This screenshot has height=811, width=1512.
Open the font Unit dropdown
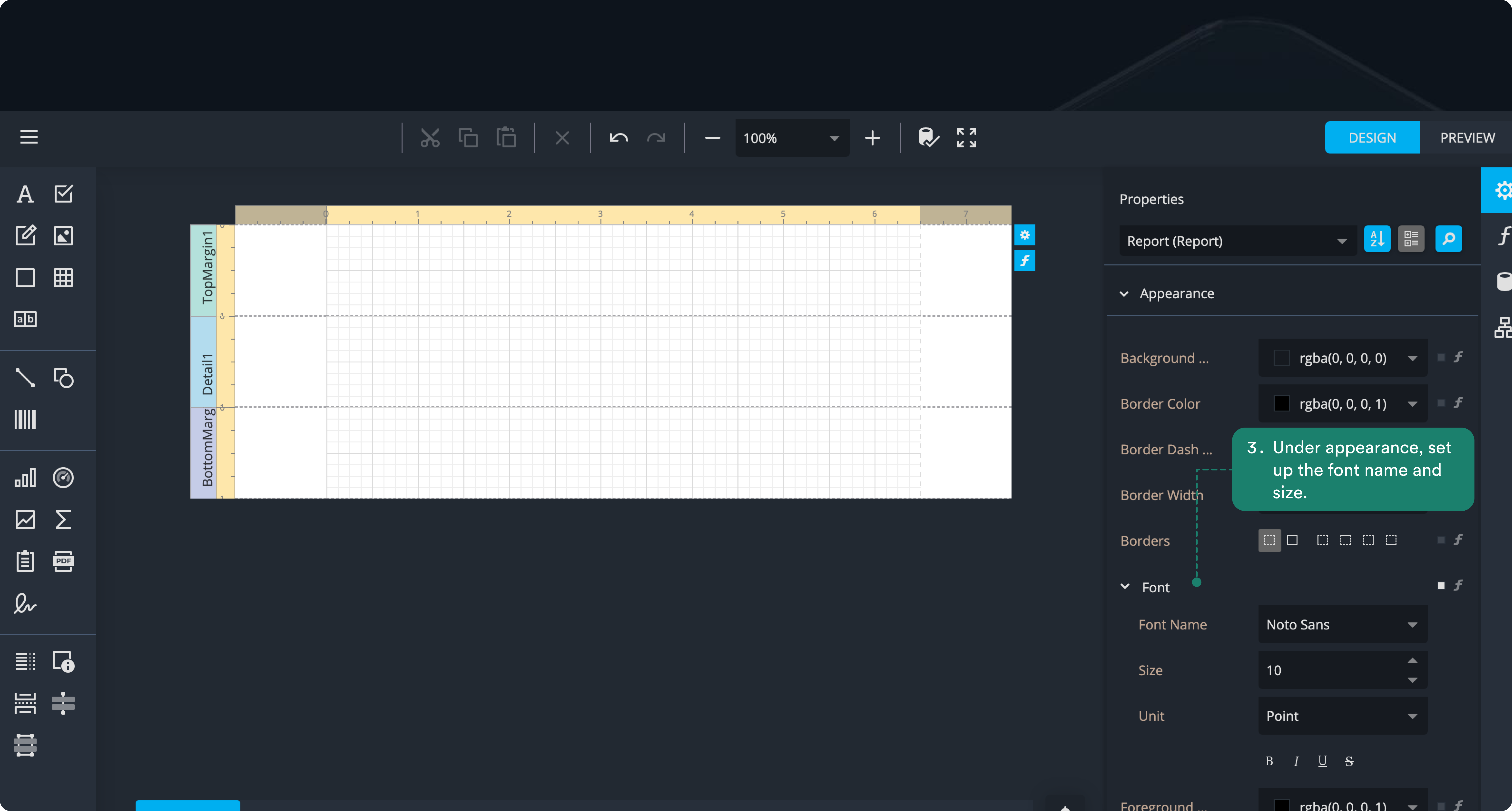(x=1343, y=716)
